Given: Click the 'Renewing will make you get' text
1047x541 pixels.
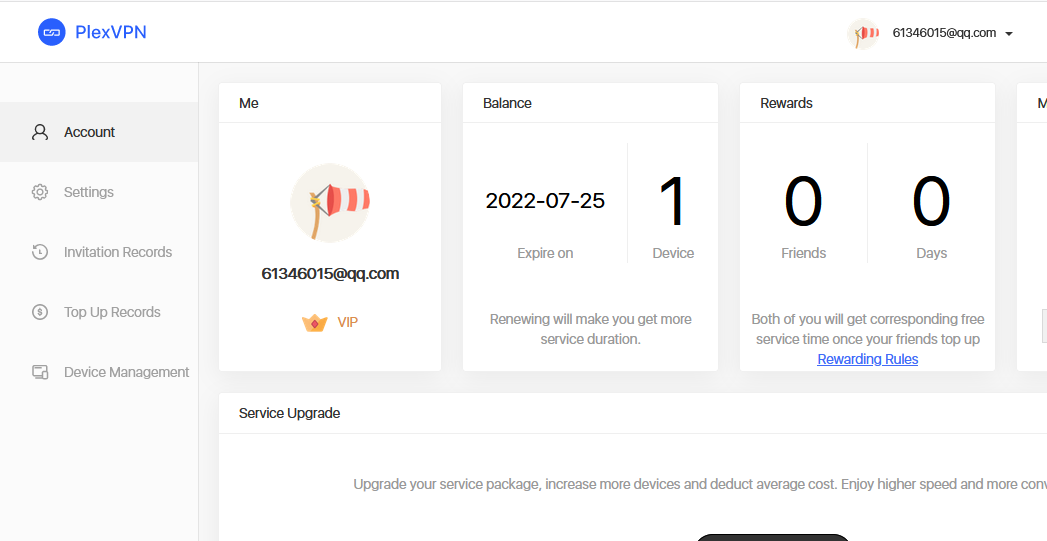Looking at the screenshot, I should pyautogui.click(x=590, y=329).
